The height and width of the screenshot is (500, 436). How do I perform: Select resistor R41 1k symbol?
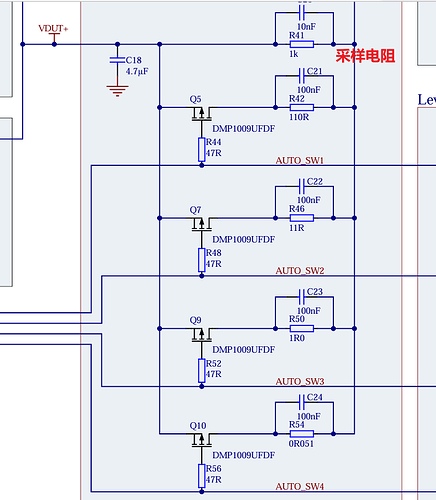click(x=302, y=44)
